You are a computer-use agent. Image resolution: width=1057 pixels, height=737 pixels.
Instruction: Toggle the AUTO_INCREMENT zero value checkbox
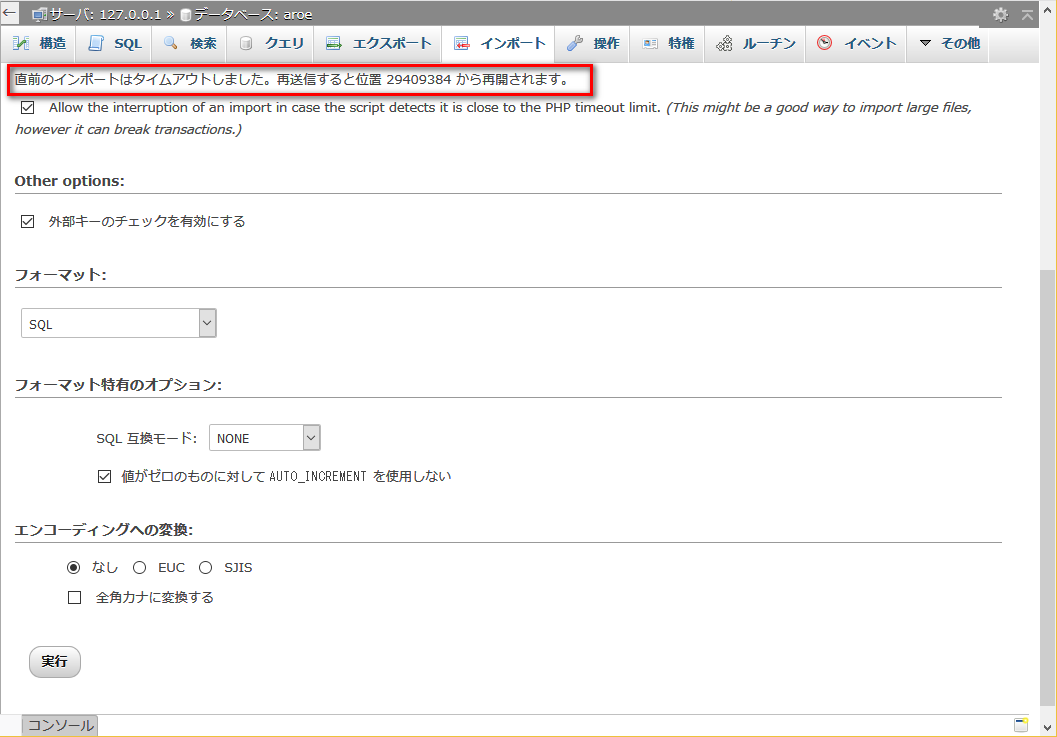click(x=104, y=477)
